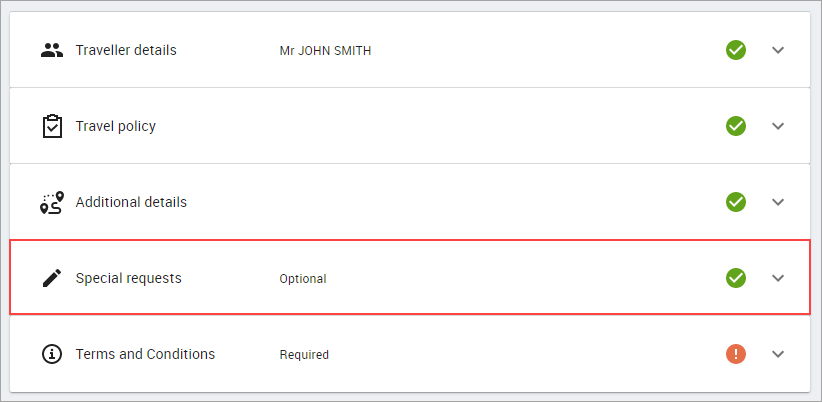Click the Special requests pencil icon

click(x=52, y=278)
